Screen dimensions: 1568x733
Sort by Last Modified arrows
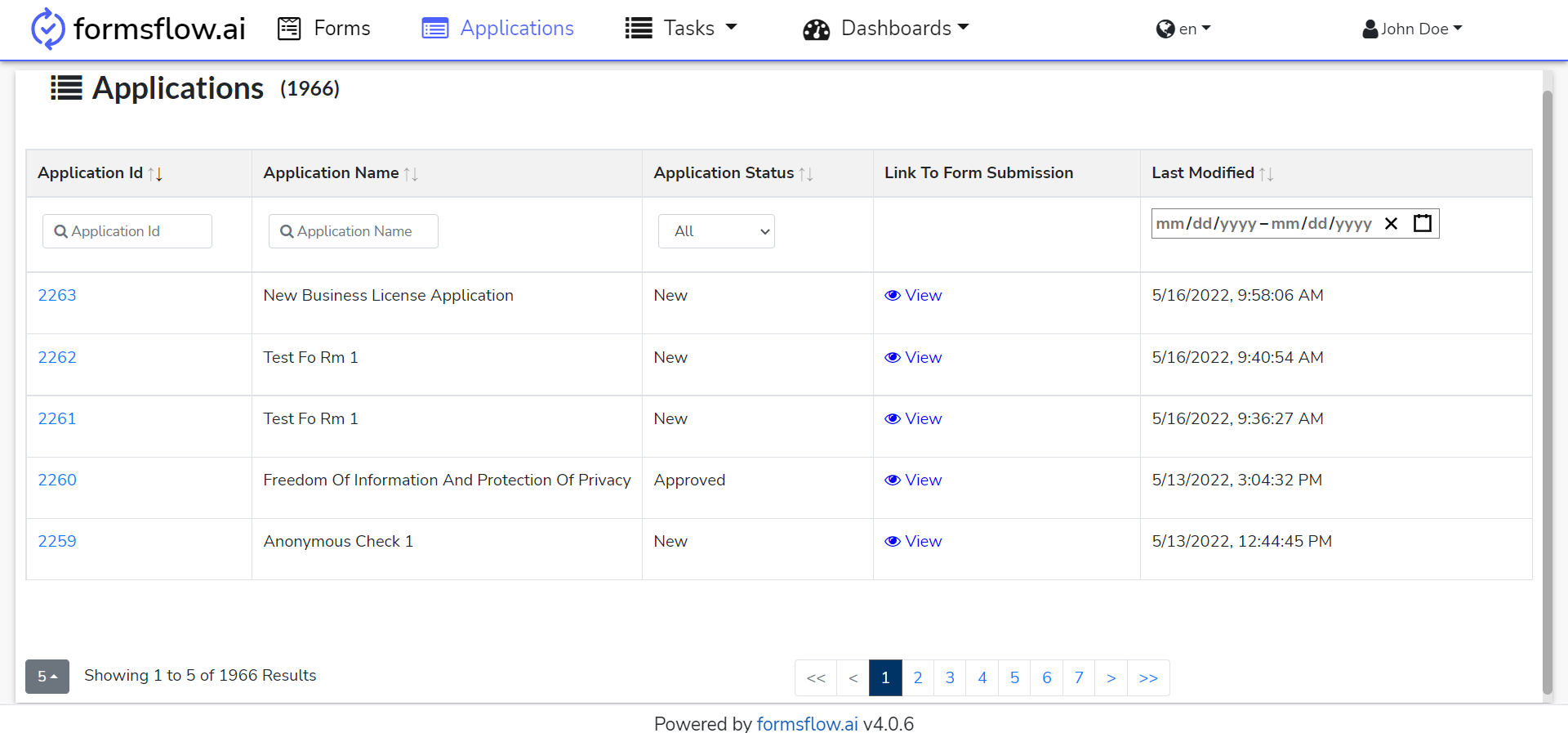[1267, 173]
